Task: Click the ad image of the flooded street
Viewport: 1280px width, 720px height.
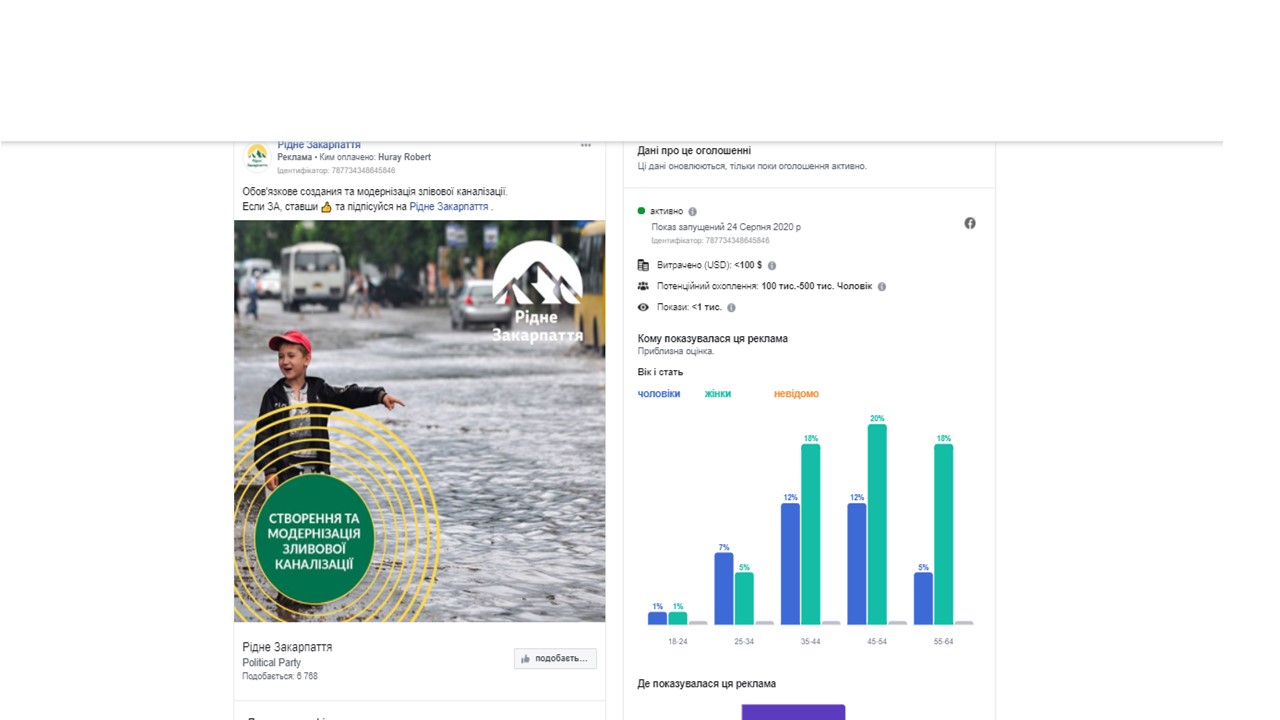Action: click(x=419, y=420)
